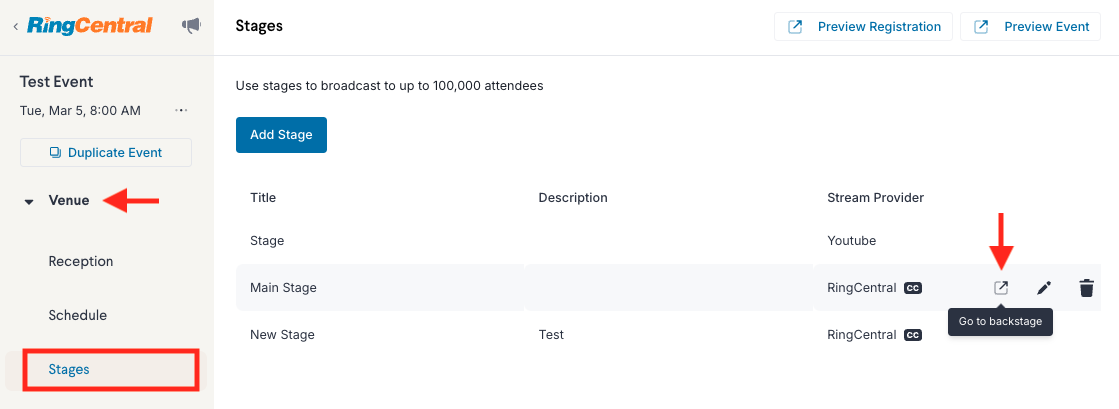This screenshot has height=409, width=1119.
Task: Open backstage for Main Stage
Action: (1001, 288)
